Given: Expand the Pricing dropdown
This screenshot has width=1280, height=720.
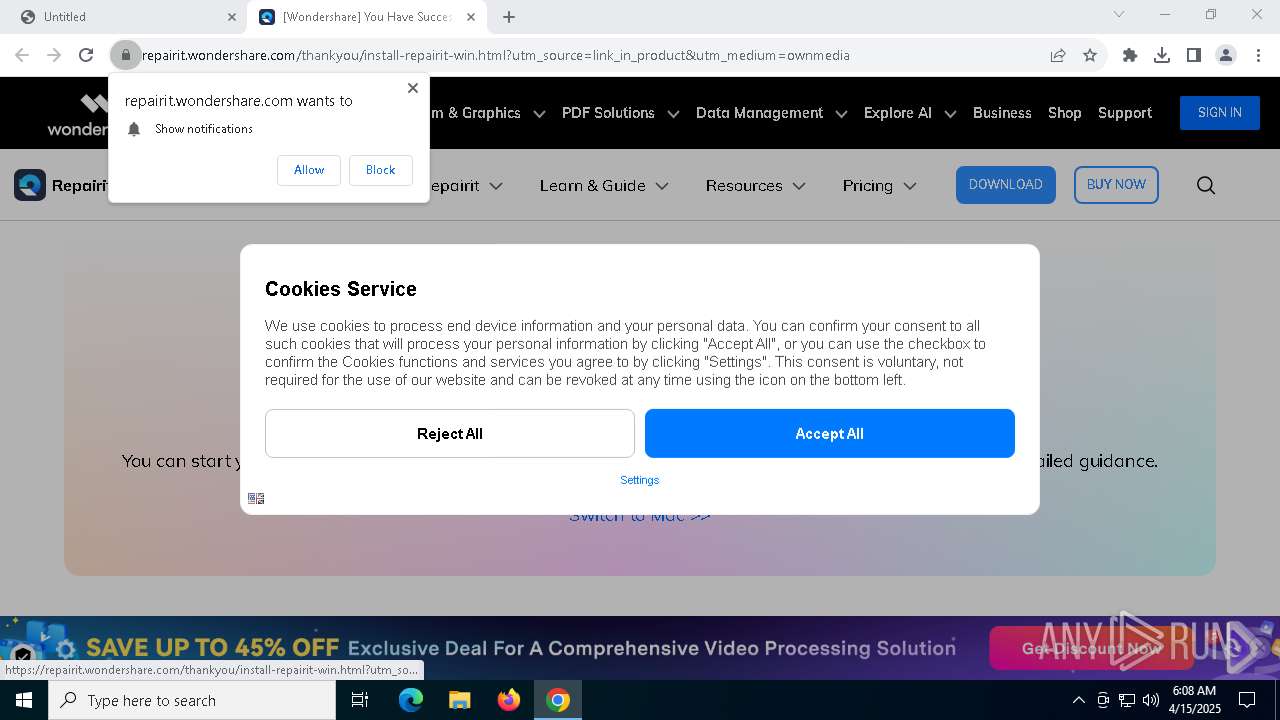Looking at the screenshot, I should pos(879,185).
